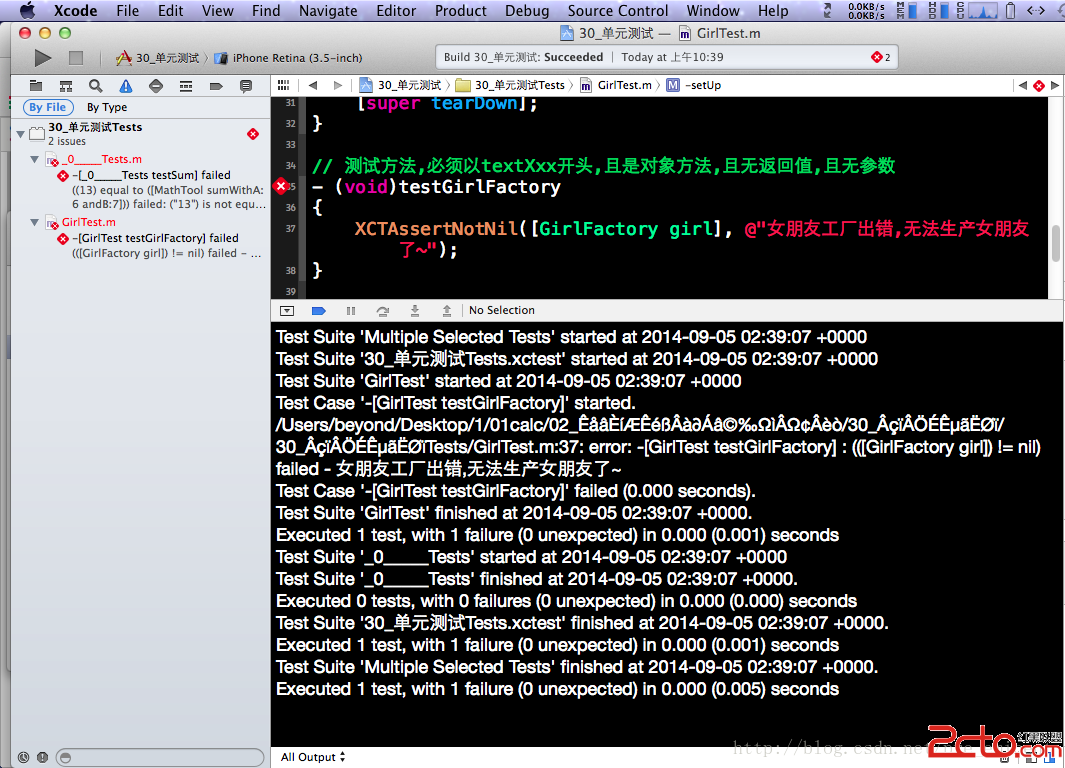Open the Editor menu
The width and height of the screenshot is (1065, 768).
[396, 11]
